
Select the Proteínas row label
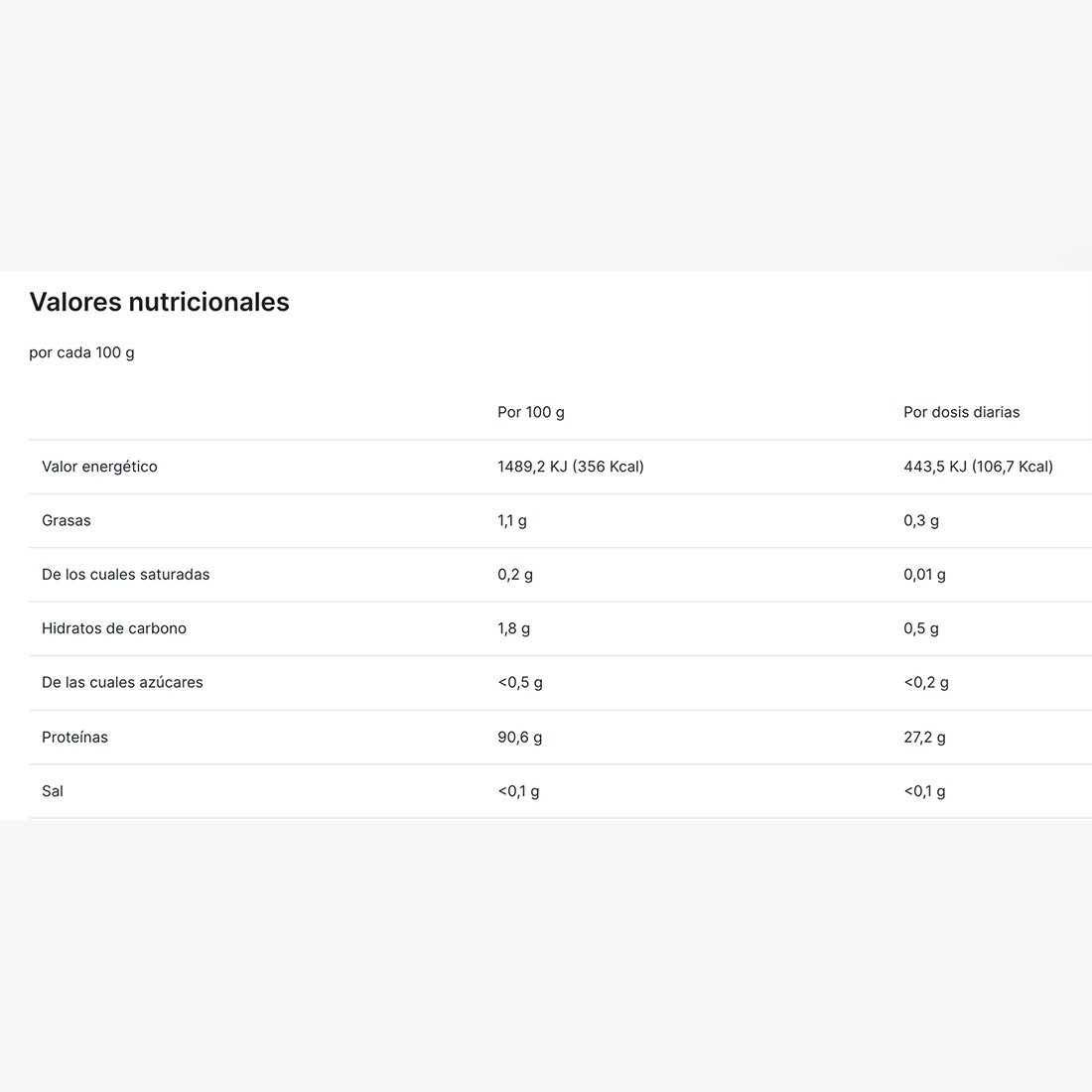tap(74, 737)
